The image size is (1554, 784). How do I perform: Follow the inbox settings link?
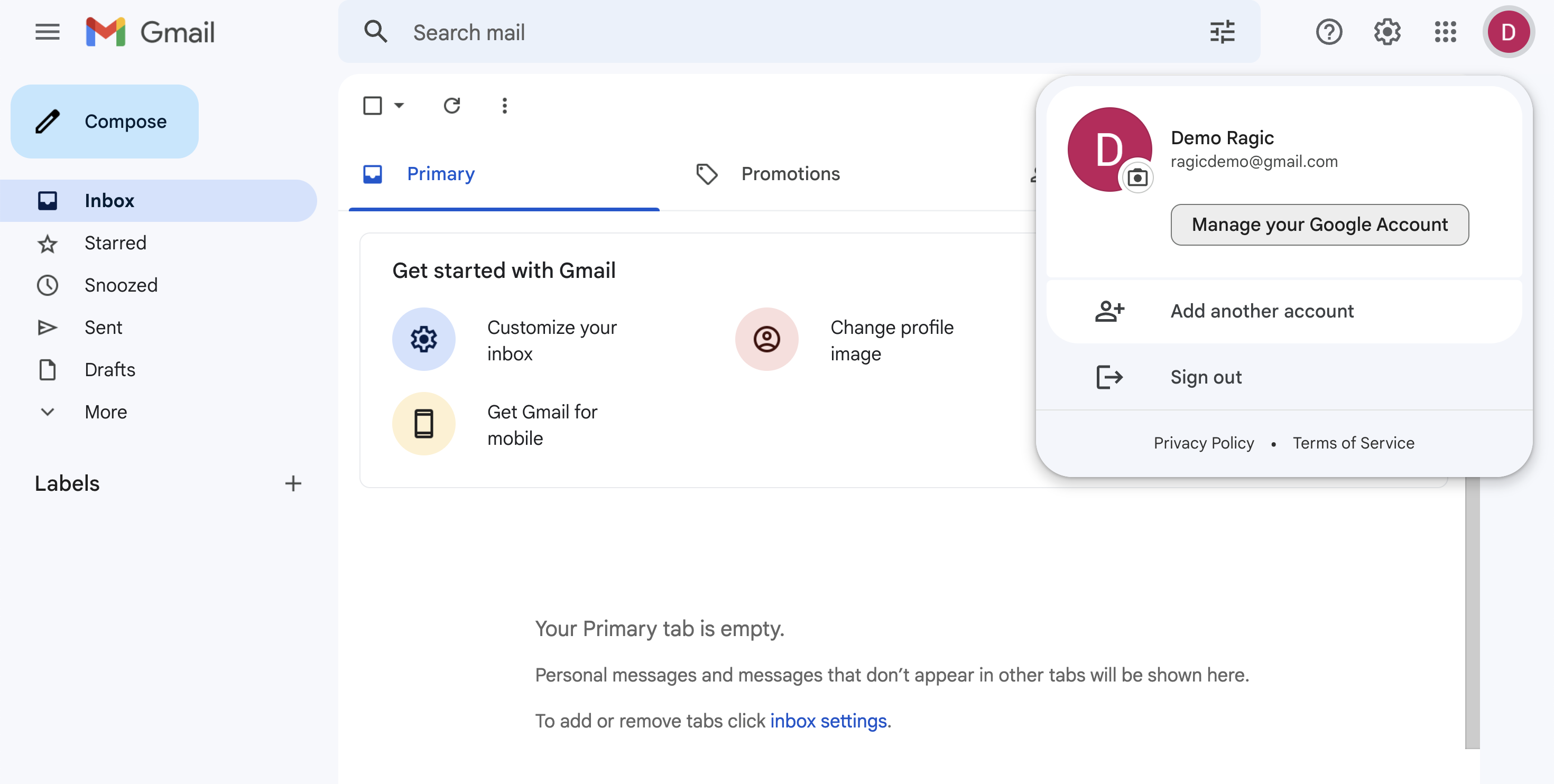[828, 721]
